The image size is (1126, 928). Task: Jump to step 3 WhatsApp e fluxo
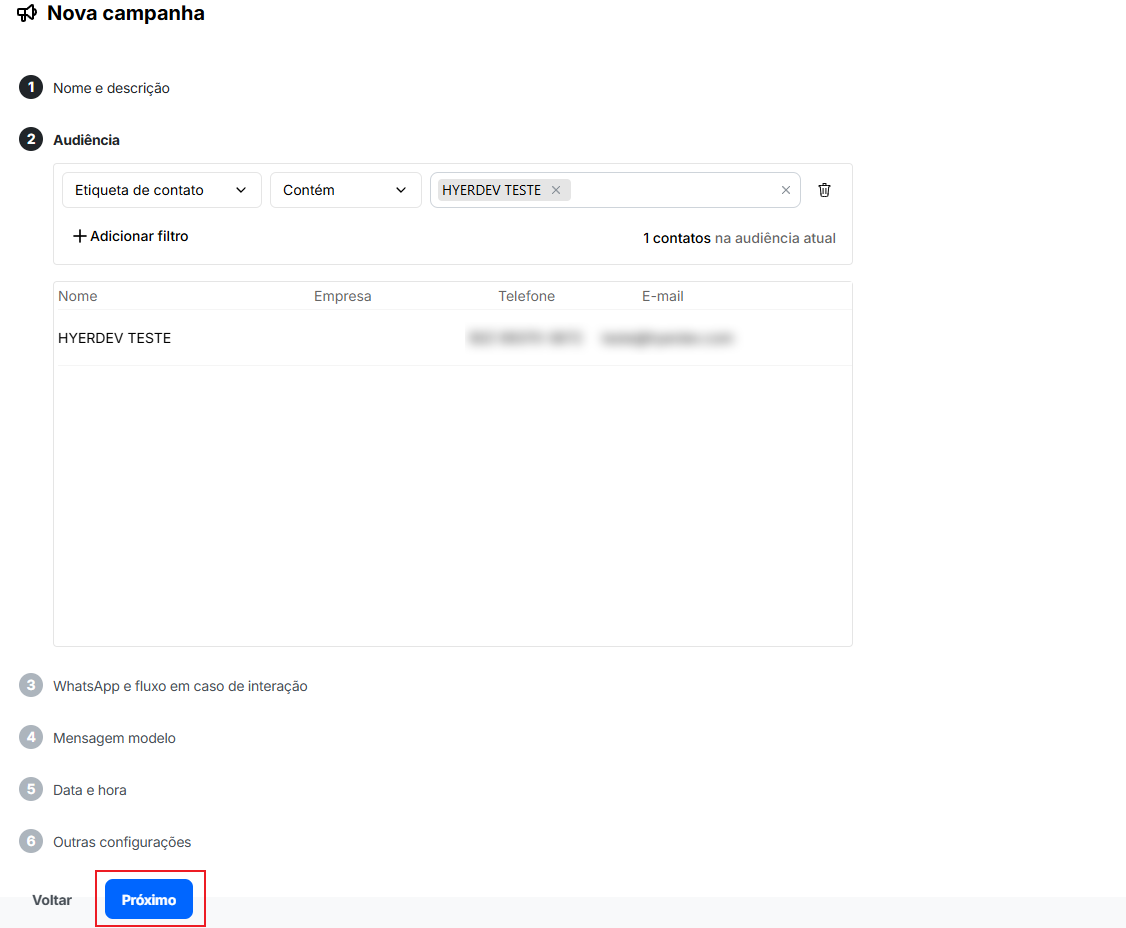[x=180, y=686]
